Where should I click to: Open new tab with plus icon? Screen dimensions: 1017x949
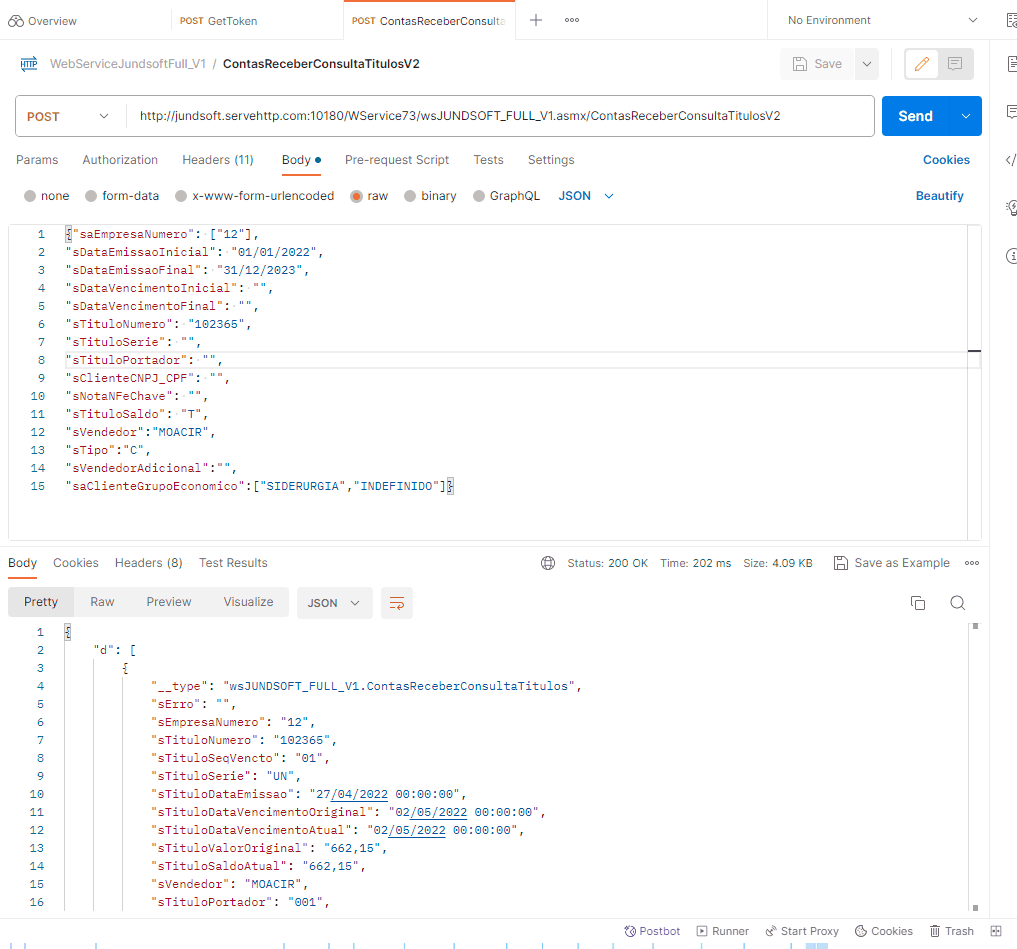click(536, 20)
